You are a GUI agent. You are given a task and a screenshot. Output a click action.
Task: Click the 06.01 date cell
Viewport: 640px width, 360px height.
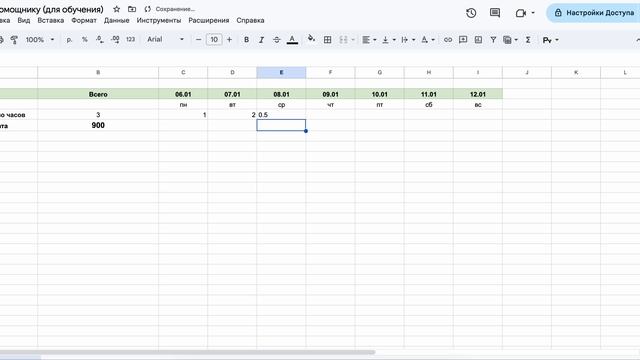pyautogui.click(x=183, y=94)
